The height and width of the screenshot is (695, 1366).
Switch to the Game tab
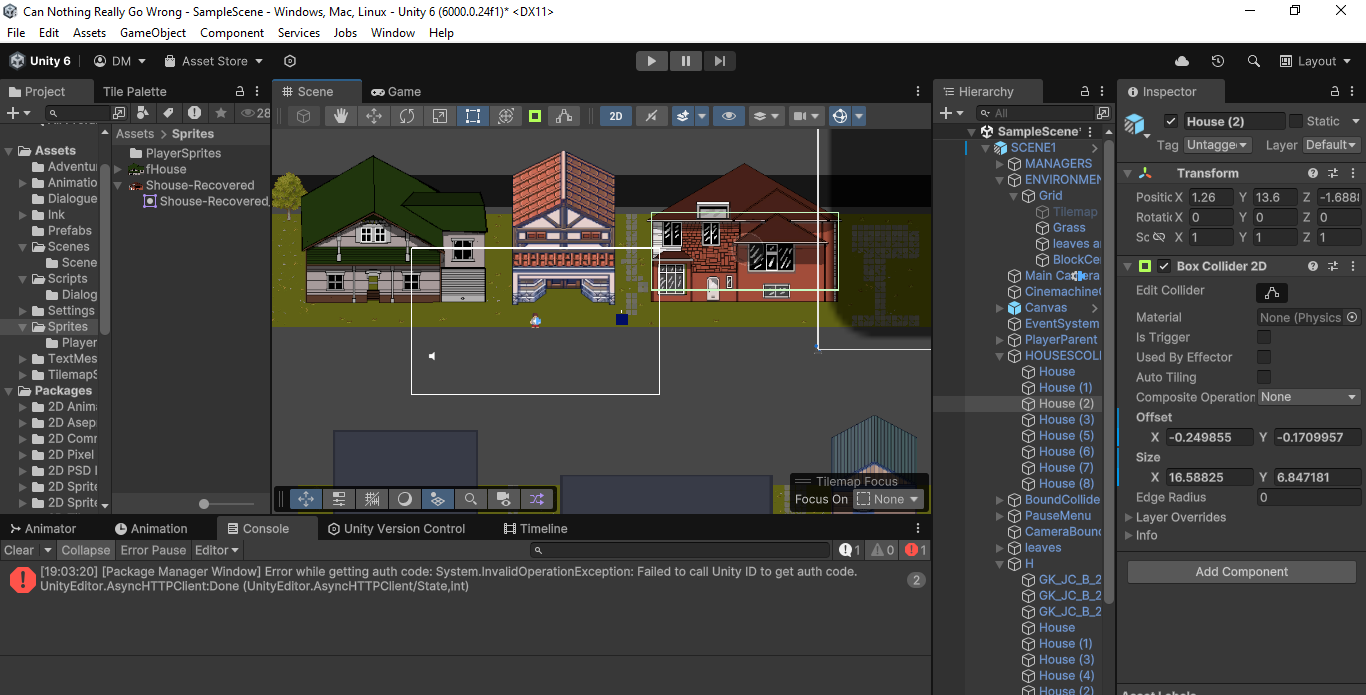coord(396,92)
